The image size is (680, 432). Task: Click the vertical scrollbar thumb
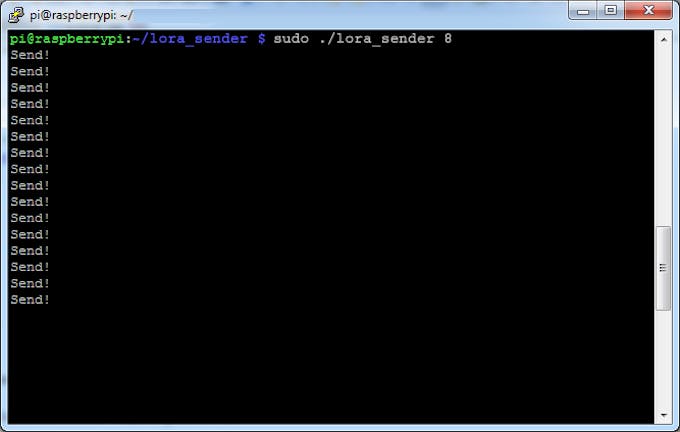(x=664, y=268)
